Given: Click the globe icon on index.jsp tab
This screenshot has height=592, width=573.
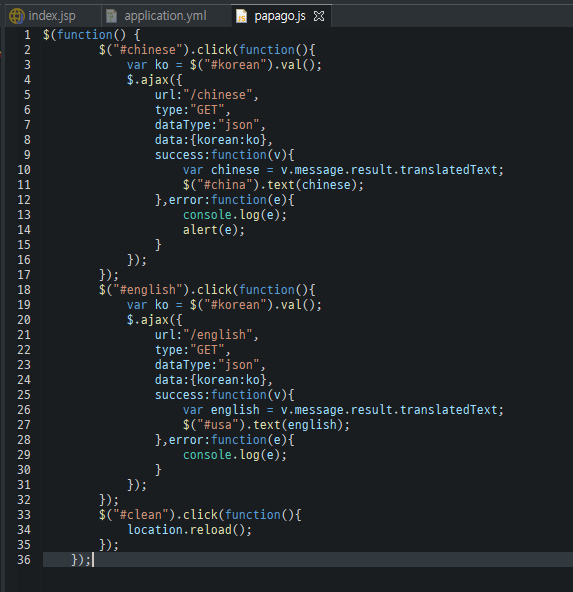Looking at the screenshot, I should click(x=17, y=16).
